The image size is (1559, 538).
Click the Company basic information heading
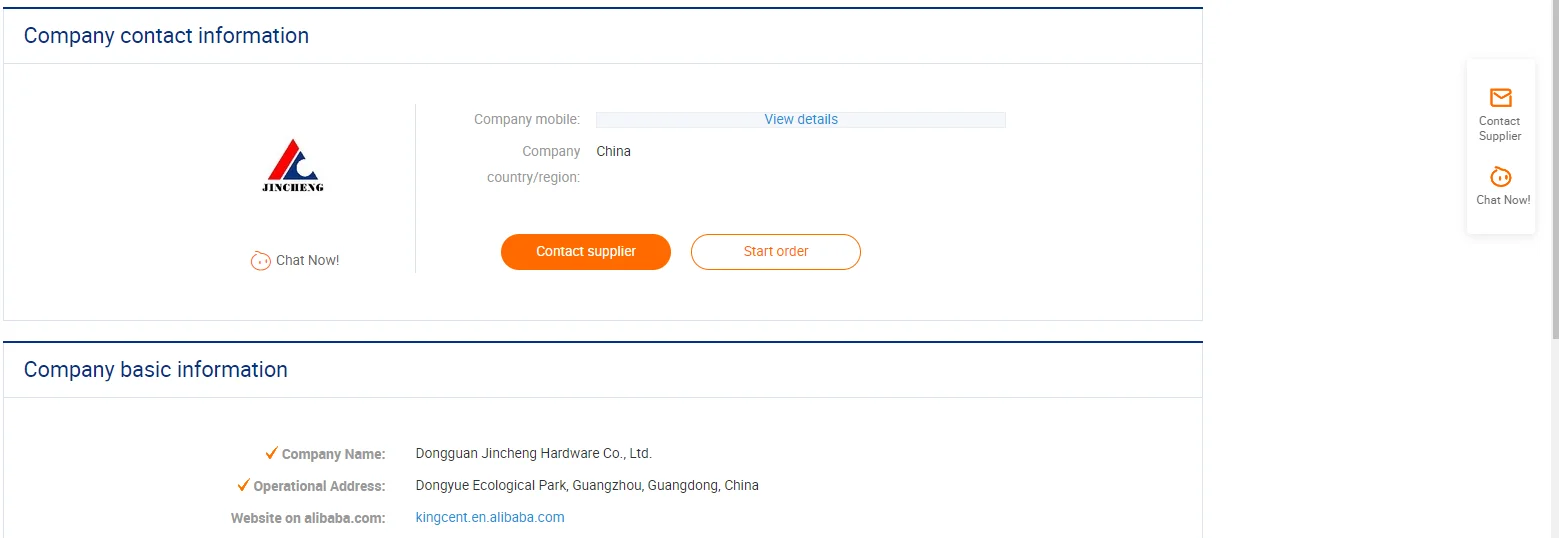(156, 370)
